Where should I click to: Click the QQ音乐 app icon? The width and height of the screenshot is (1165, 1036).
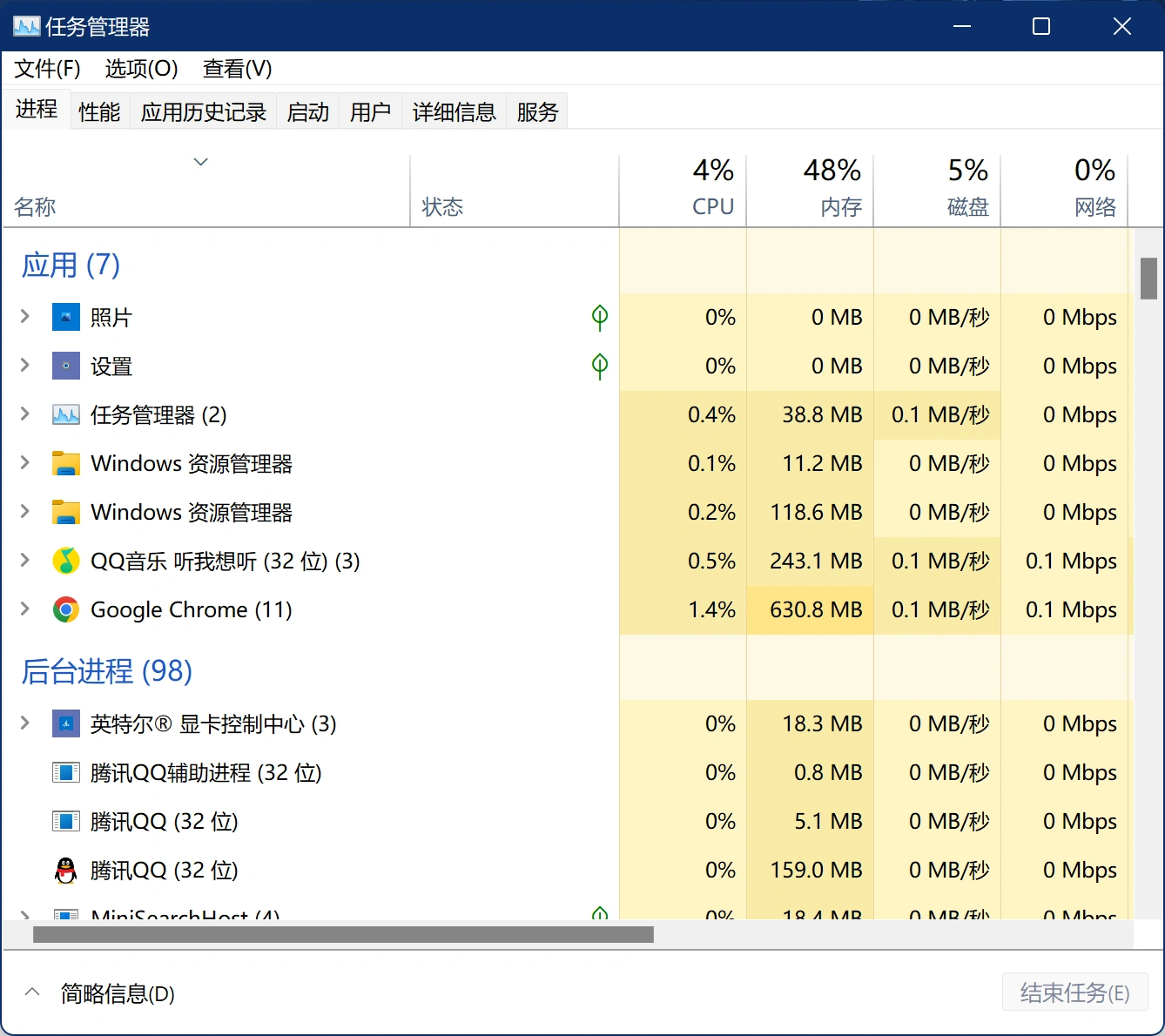(66, 561)
